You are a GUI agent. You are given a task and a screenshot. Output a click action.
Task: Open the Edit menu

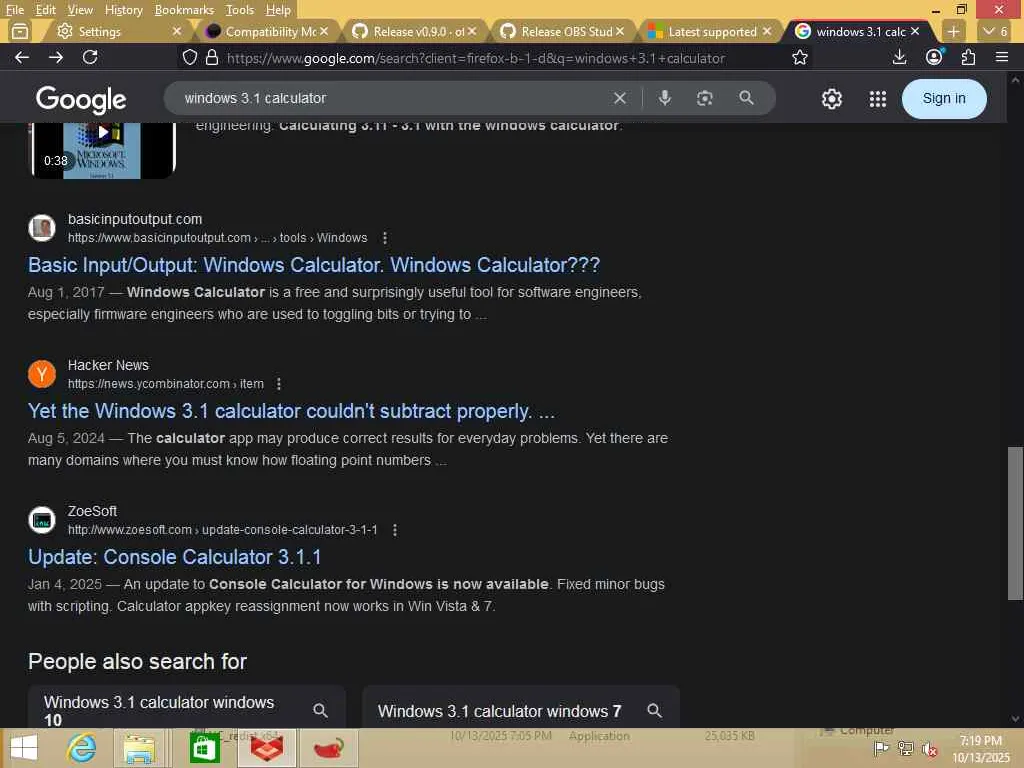45,10
